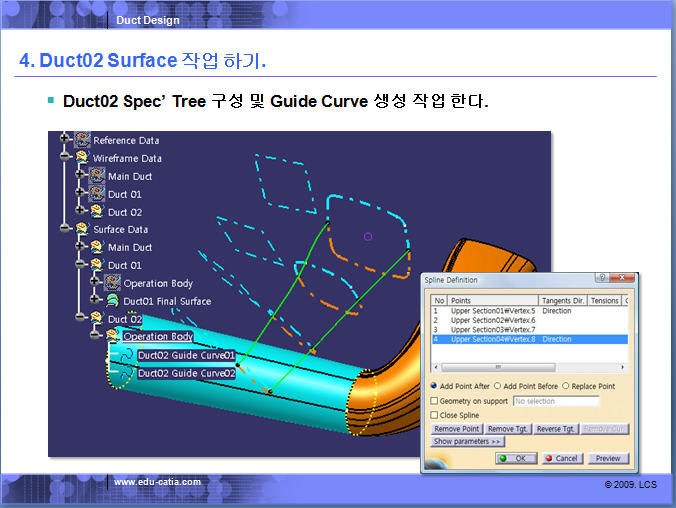Click the Surface Data set icon
Viewport: 676px width, 508px height.
point(82,229)
